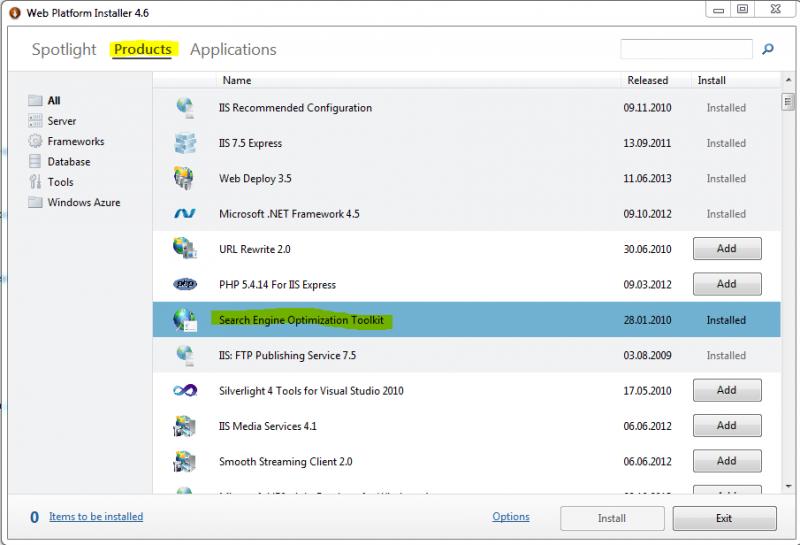Select Smooth Streaming Client 2.0 name
This screenshot has width=800, height=545.
(x=286, y=462)
